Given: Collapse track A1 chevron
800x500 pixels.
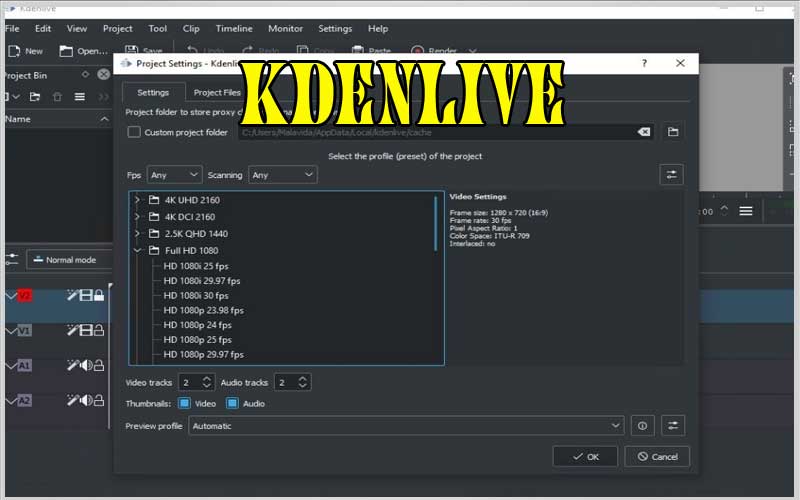Looking at the screenshot, I should [11, 366].
